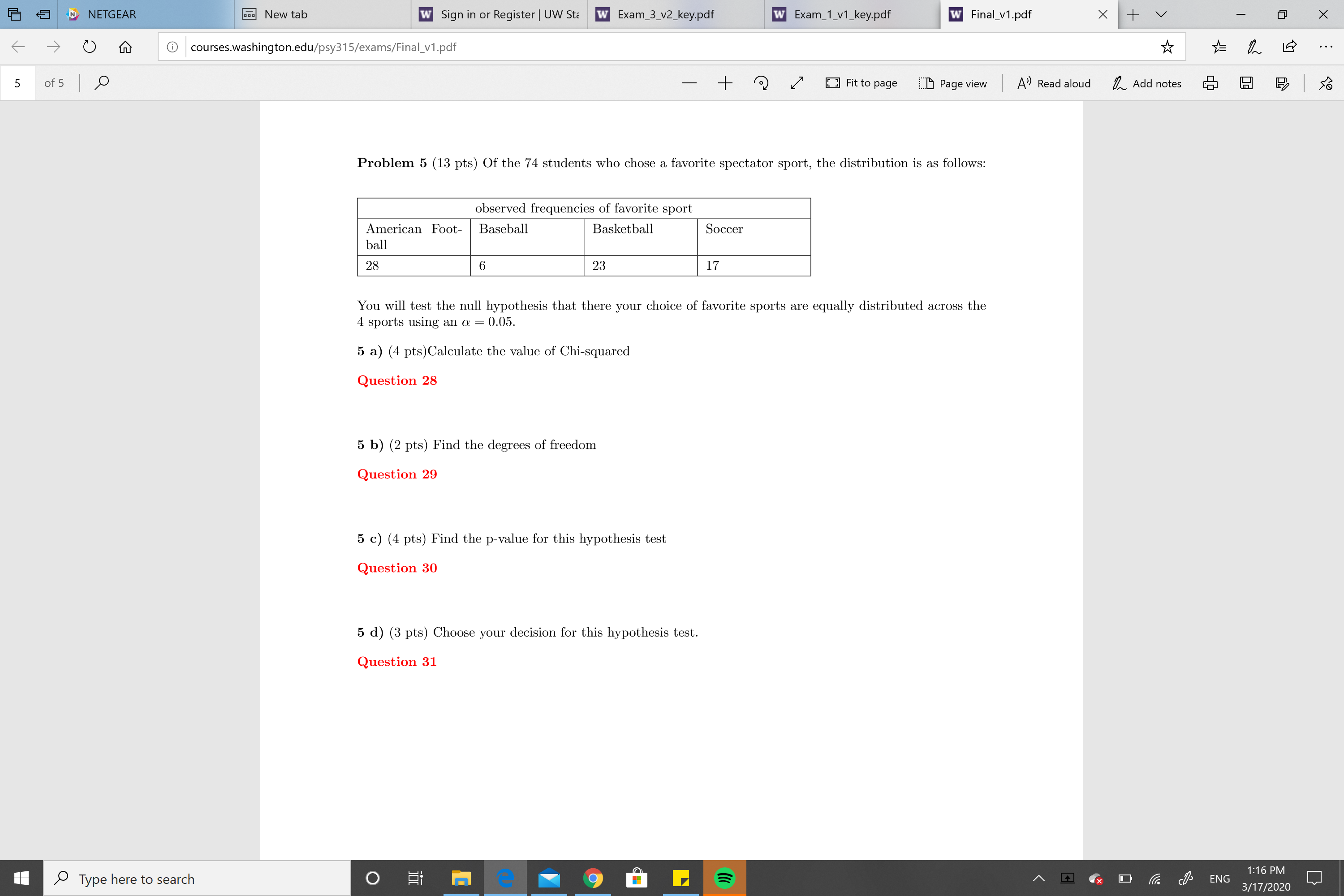The height and width of the screenshot is (896, 1344).
Task: Save the PDF document
Action: (1247, 83)
